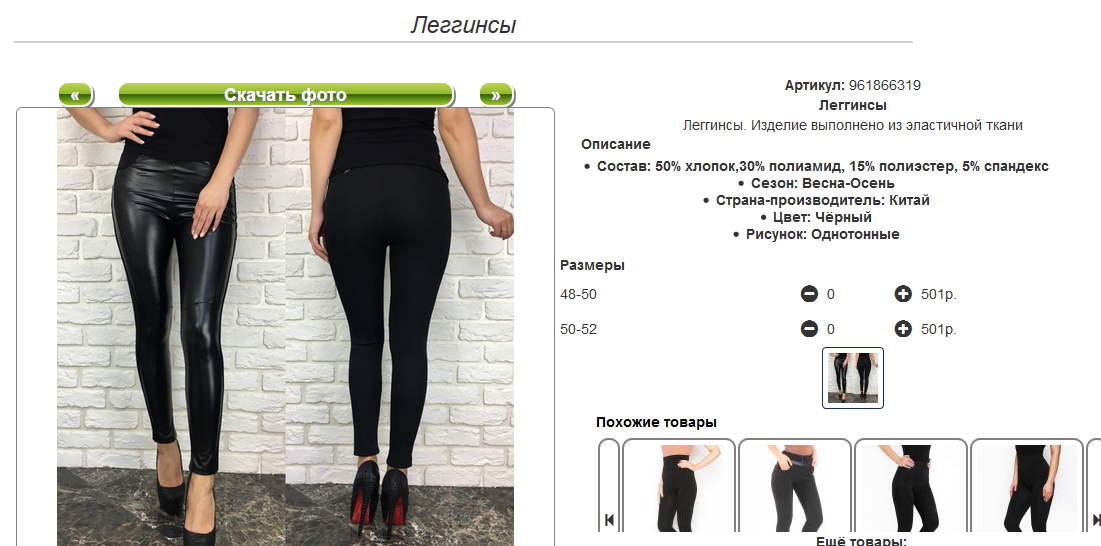The width and height of the screenshot is (1101, 546).
Task: Click the Леггинсы page heading
Action: coord(463,25)
